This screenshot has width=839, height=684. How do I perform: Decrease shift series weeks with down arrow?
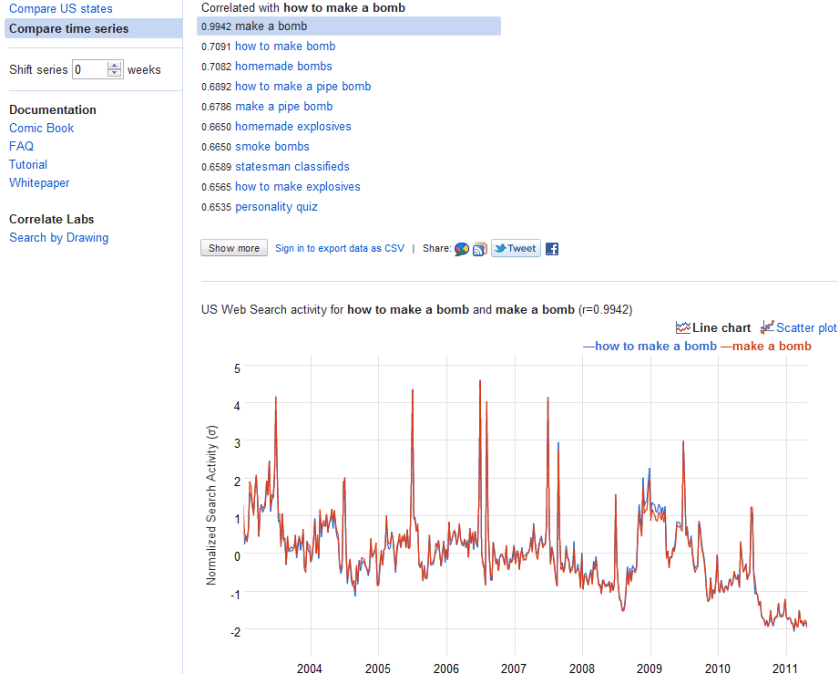click(114, 74)
